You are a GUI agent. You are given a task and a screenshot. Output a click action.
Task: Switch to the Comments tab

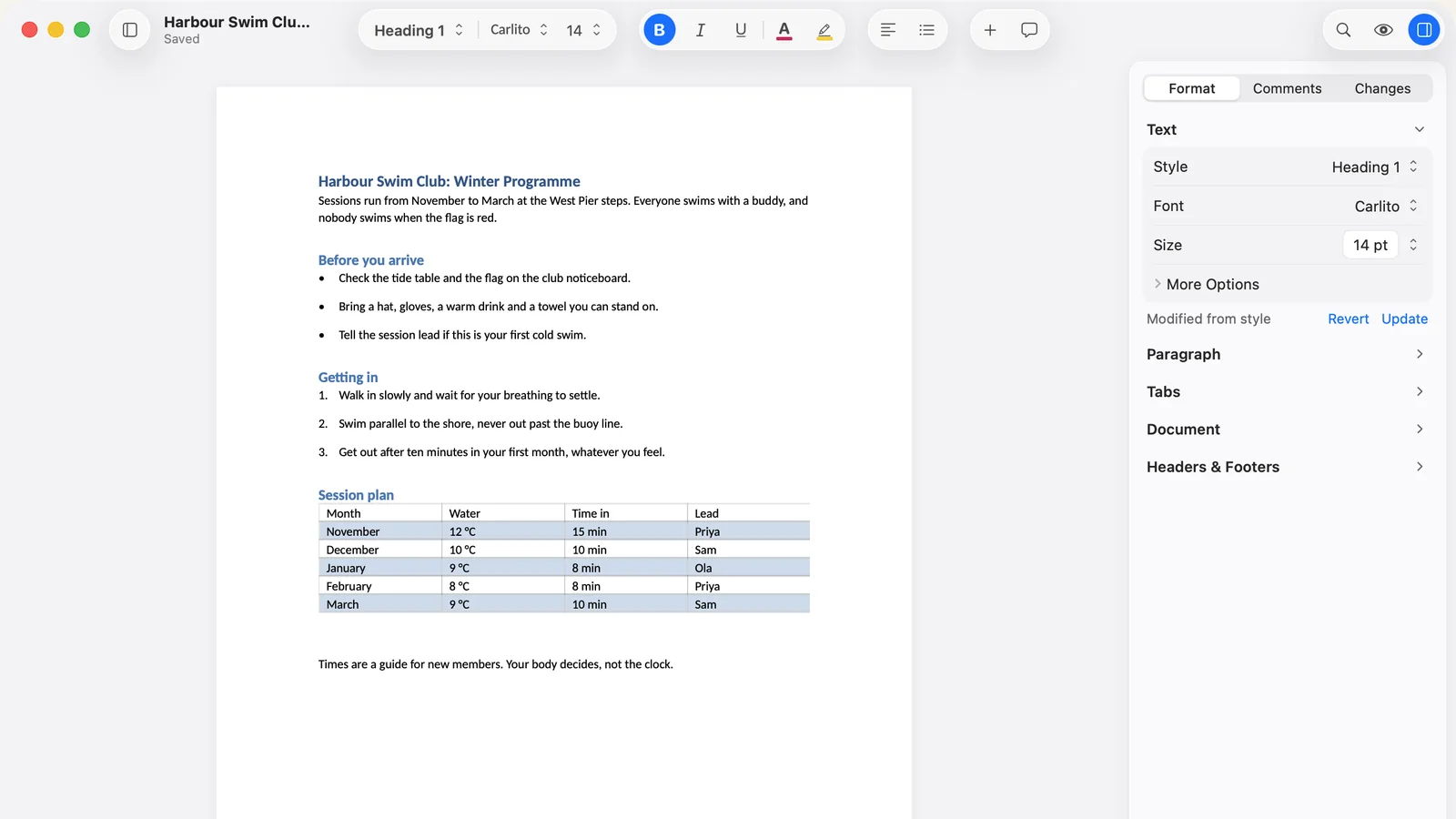pos(1287,88)
